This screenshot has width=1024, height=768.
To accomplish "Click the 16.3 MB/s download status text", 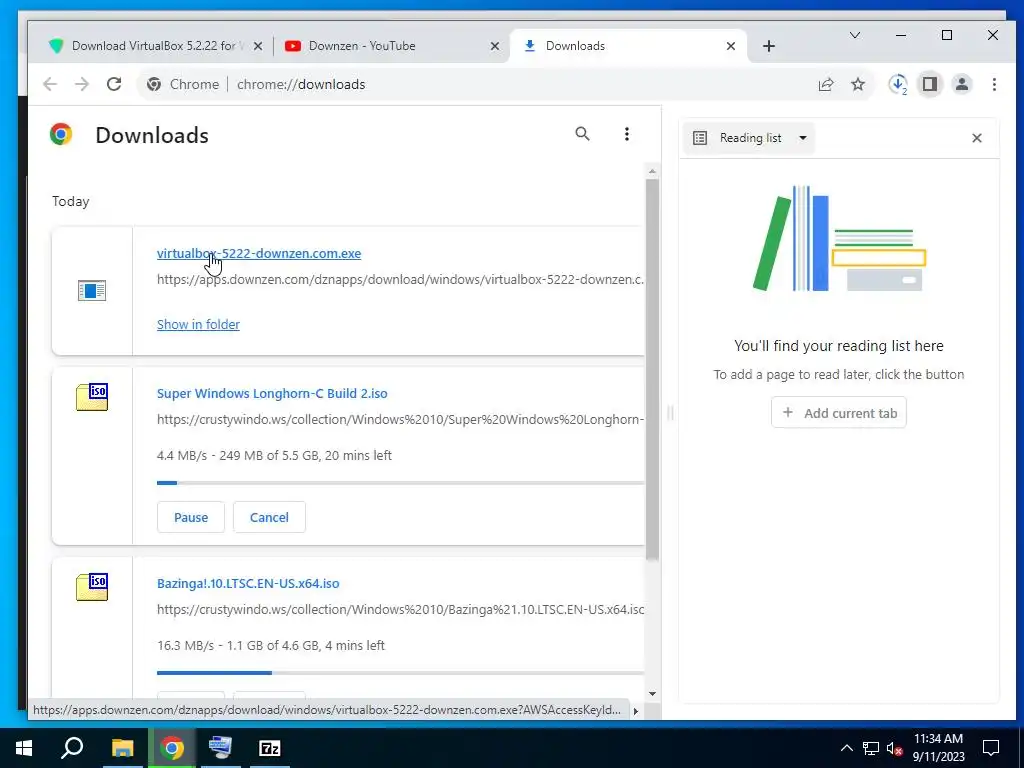I will (x=271, y=645).
